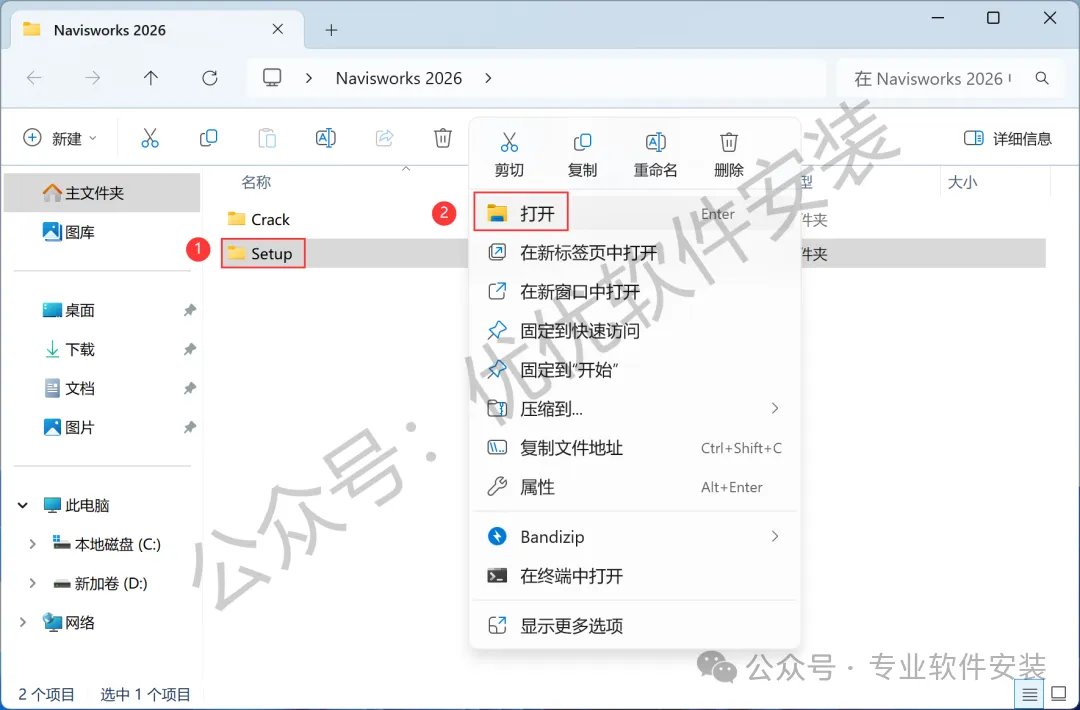Screen dimensions: 1080x710
Task: Click the Cut scissors icon in toolbar
Action: point(149,138)
